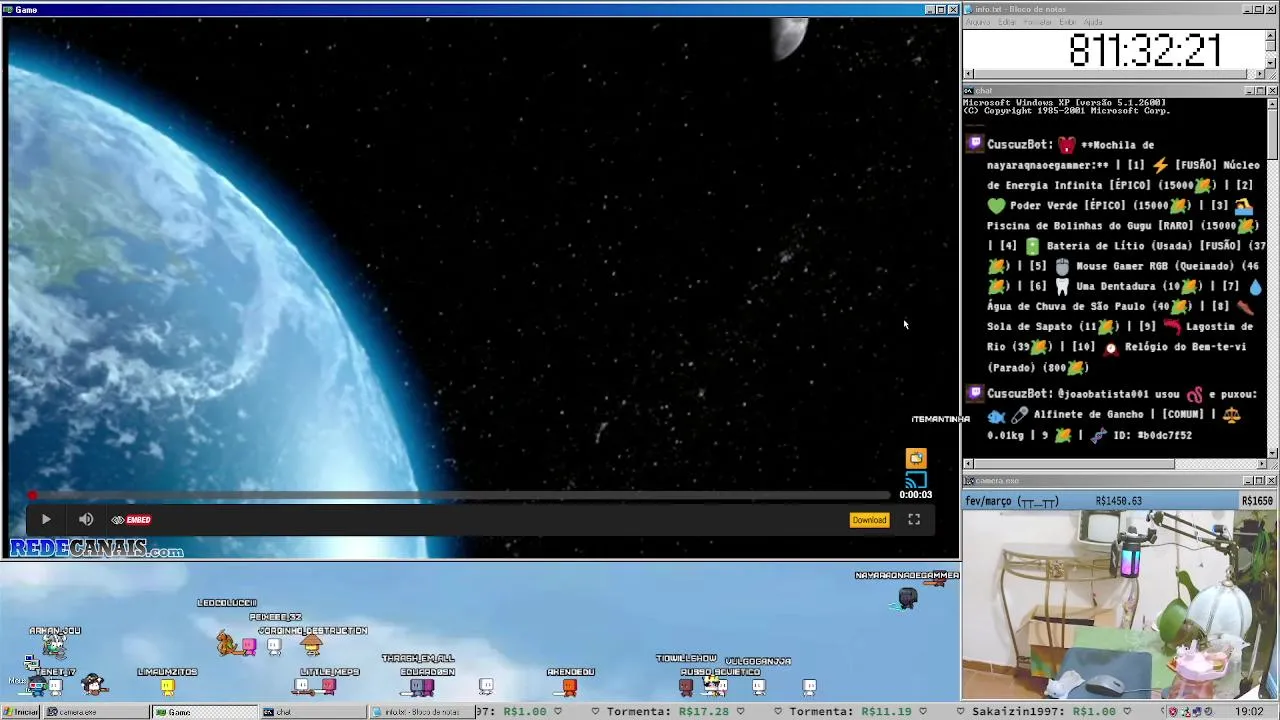Click the console icon in chat title bar
Screen dimensions: 1280x720
968,91
